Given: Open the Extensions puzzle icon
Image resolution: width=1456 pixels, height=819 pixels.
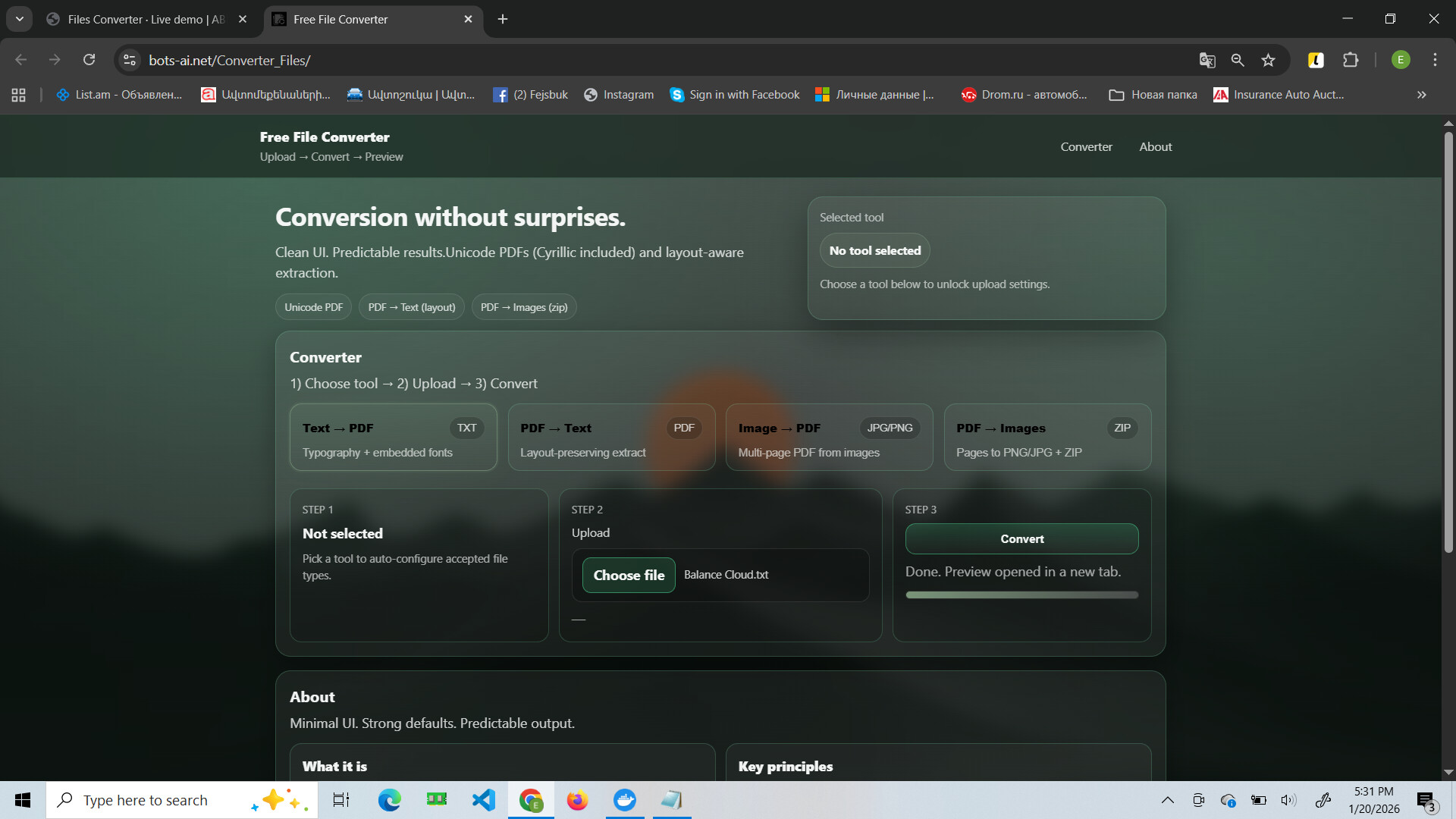Looking at the screenshot, I should point(1351,60).
